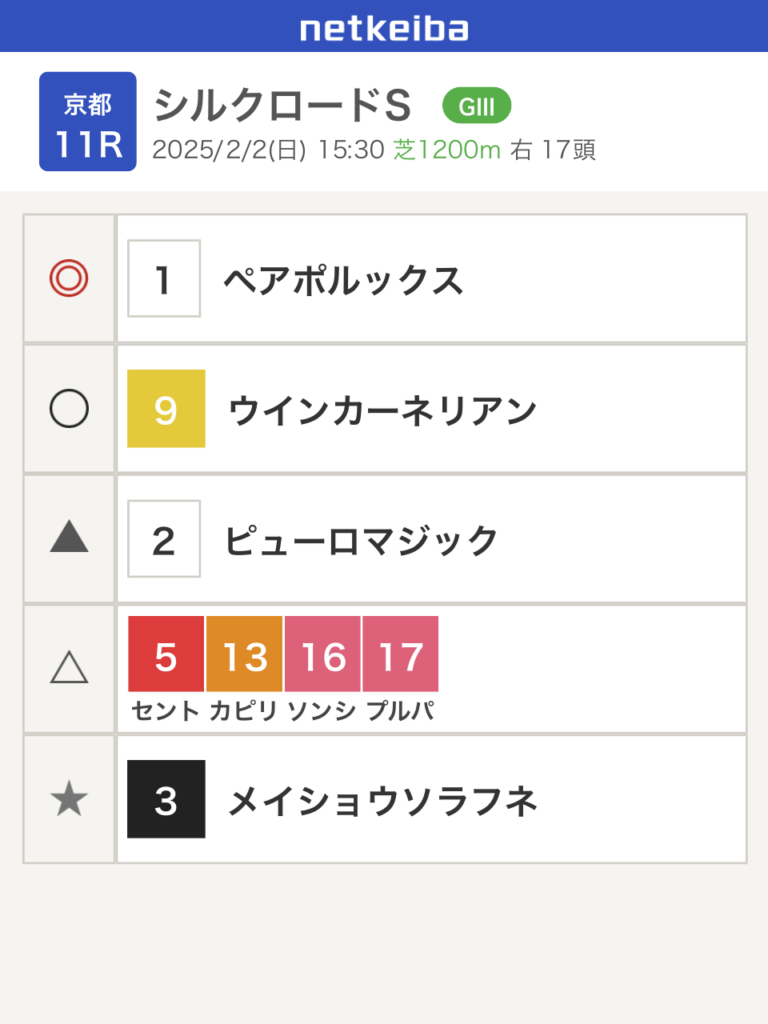Select the white number 1 box
The width and height of the screenshot is (768, 1024).
[x=164, y=279]
